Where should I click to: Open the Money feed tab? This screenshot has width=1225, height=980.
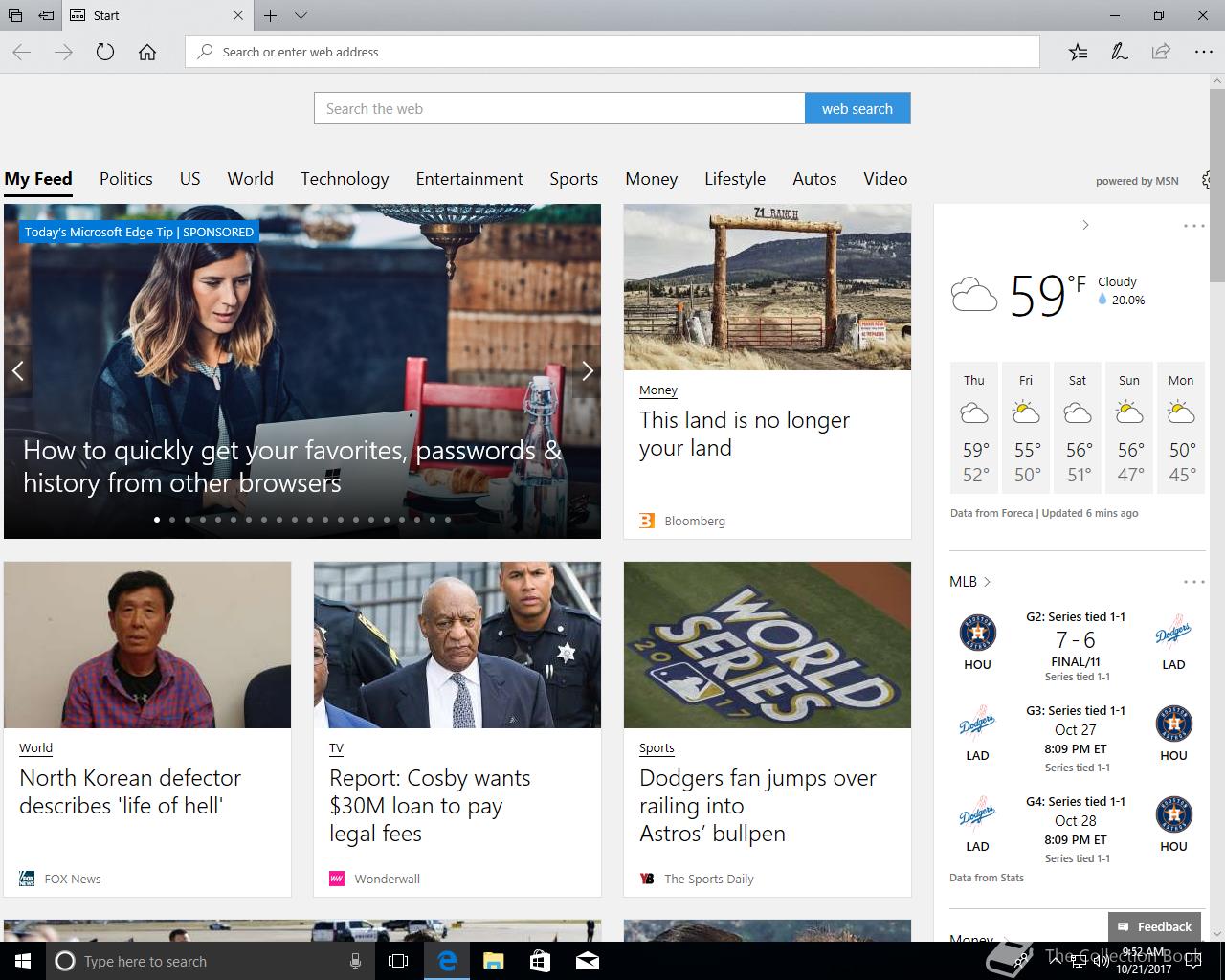tap(651, 179)
